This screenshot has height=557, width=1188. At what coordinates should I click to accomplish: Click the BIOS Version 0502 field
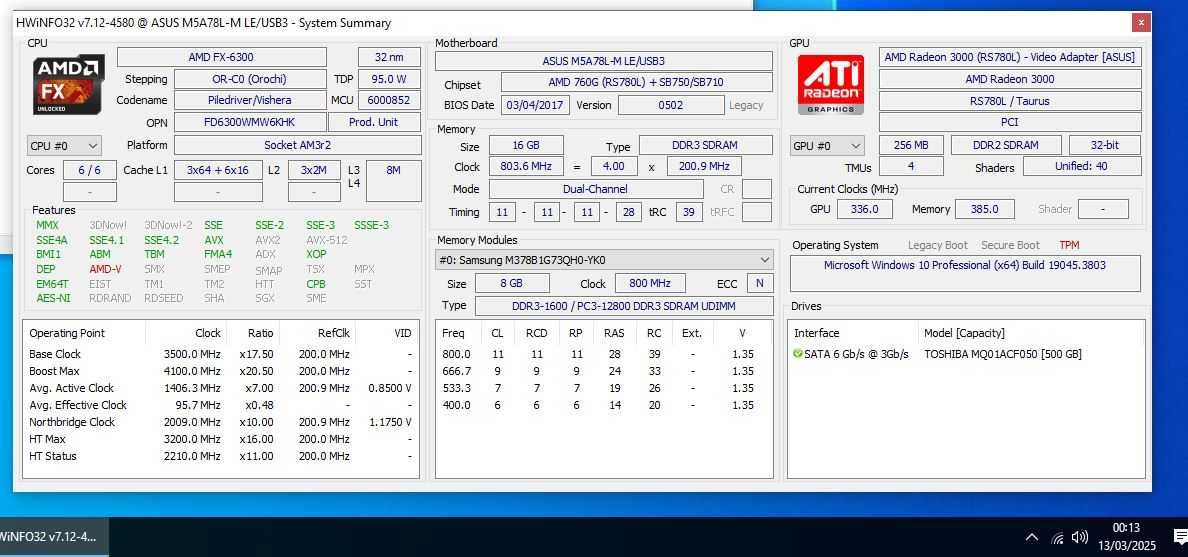coord(671,105)
